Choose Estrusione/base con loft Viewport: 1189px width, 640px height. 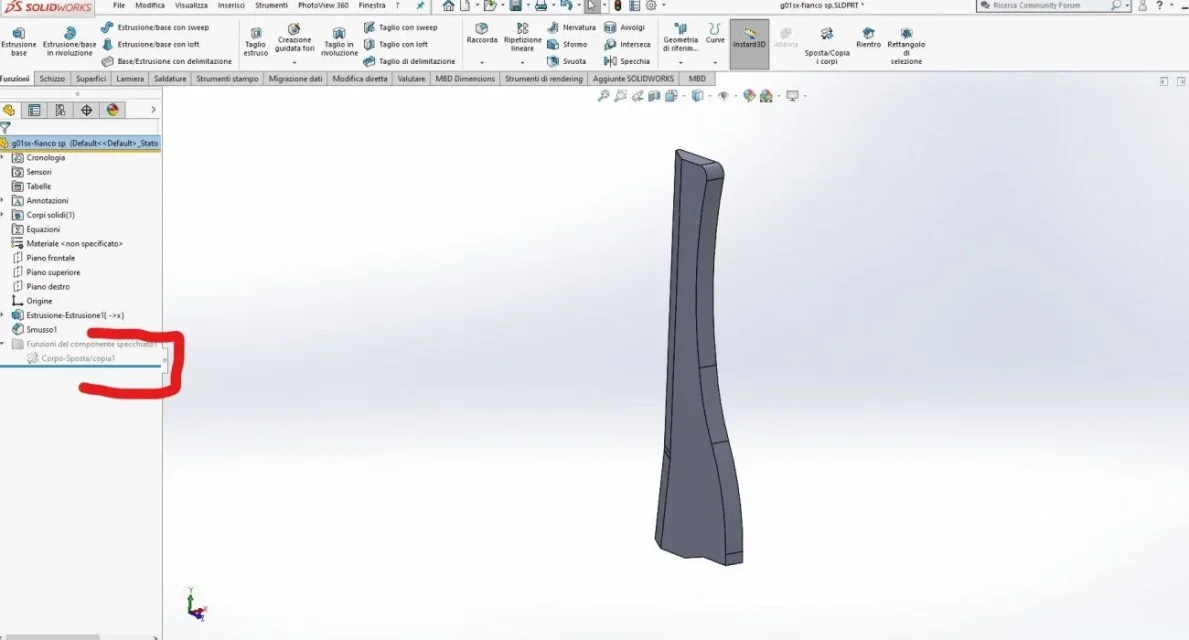150,44
